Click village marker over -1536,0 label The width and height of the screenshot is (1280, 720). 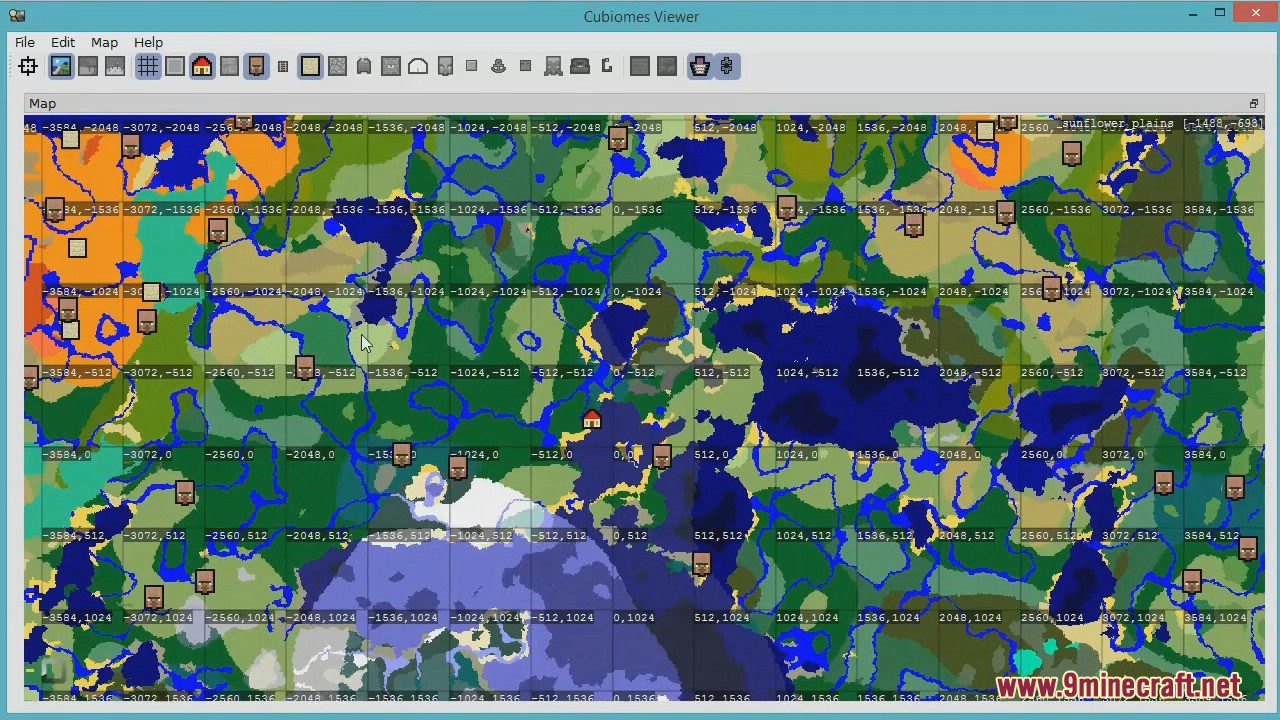click(x=401, y=454)
